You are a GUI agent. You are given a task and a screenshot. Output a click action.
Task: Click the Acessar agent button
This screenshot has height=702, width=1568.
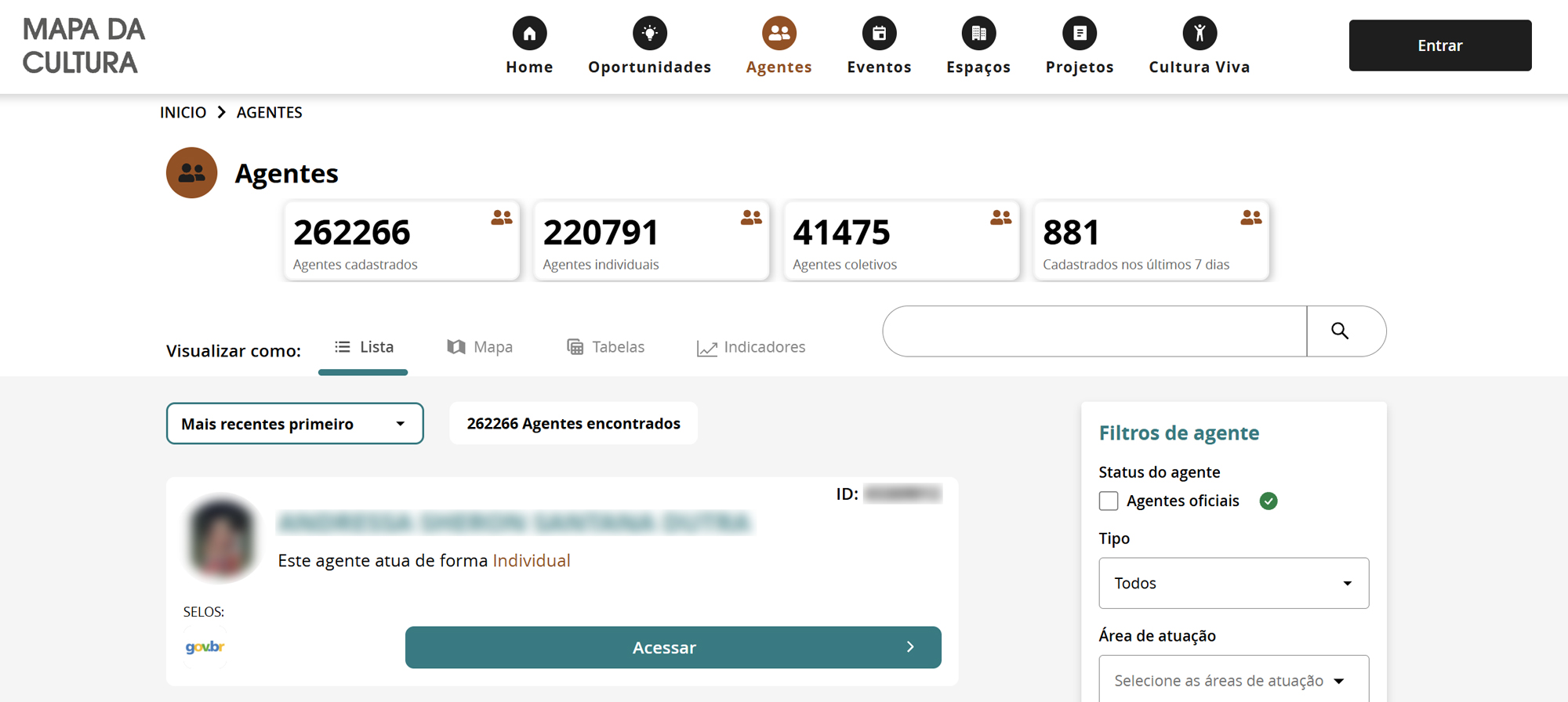coord(673,647)
